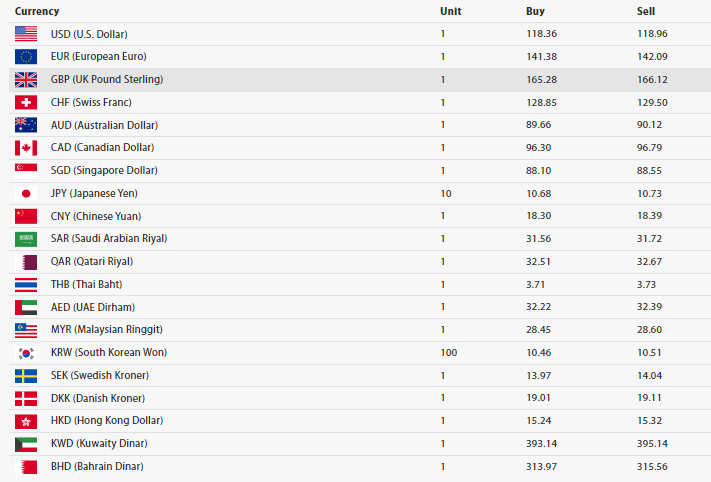
Task: Click the KWD sell rate 395.14
Action: point(652,443)
